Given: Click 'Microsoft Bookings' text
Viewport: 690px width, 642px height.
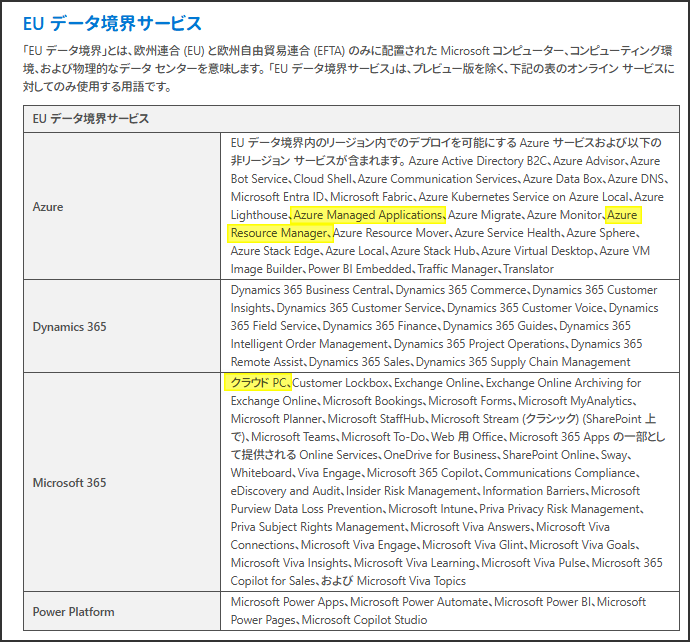Looking at the screenshot, I should (x=372, y=401).
